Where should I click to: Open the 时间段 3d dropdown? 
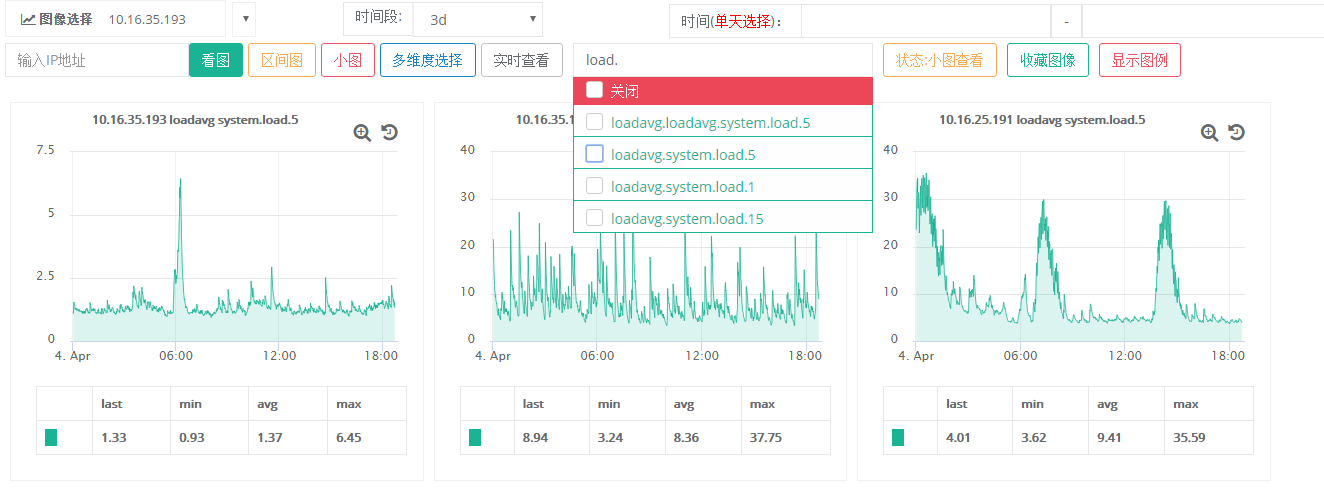478,19
